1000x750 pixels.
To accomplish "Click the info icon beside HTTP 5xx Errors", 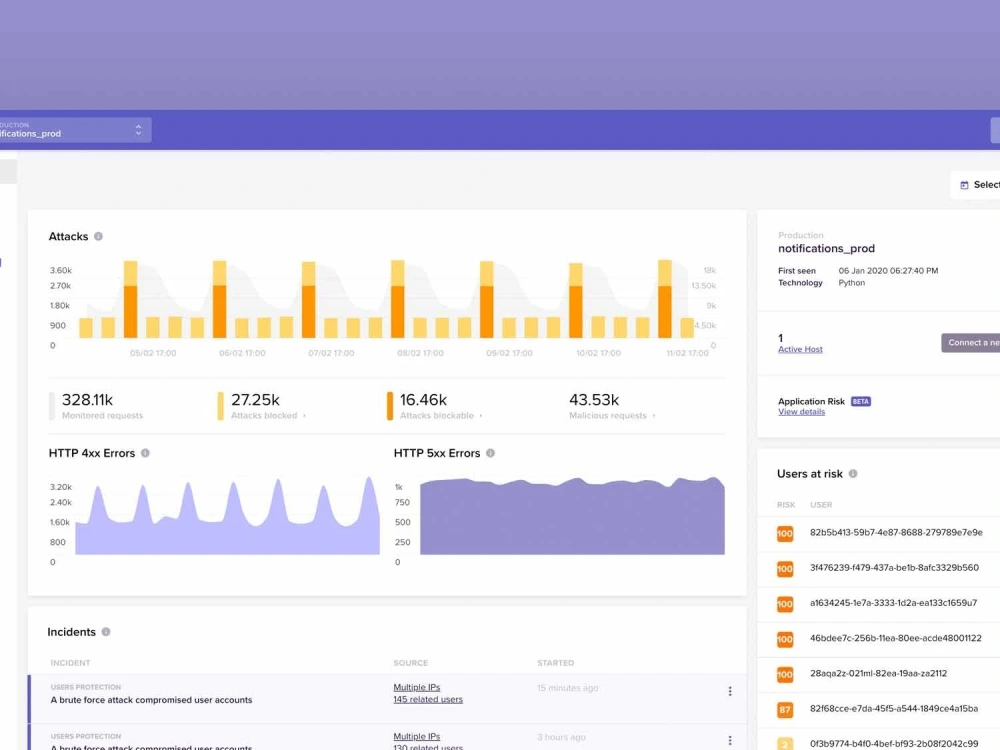I will 490,453.
